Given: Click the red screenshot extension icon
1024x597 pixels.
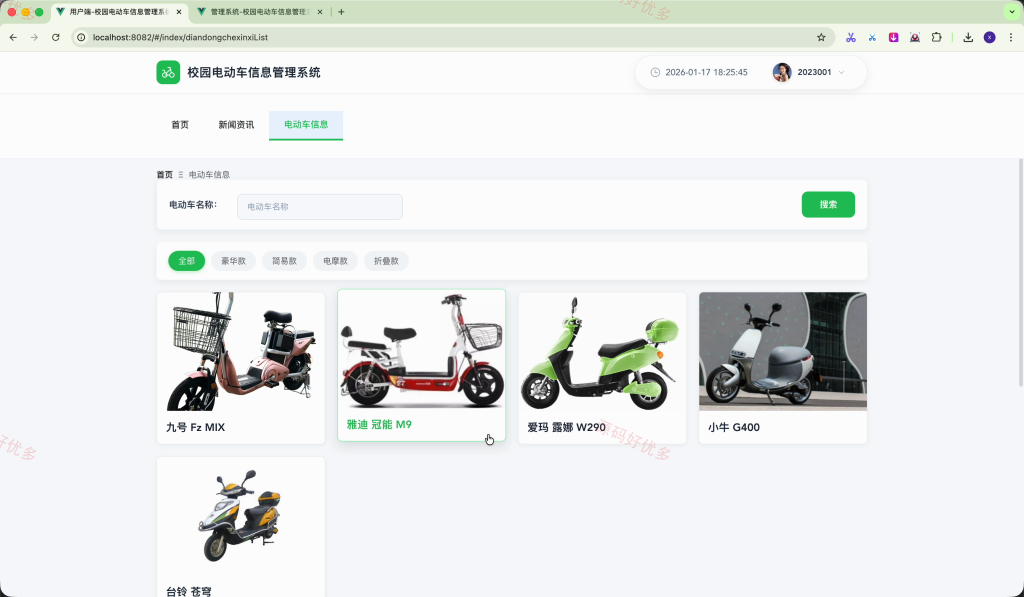Looking at the screenshot, I should pos(915,37).
